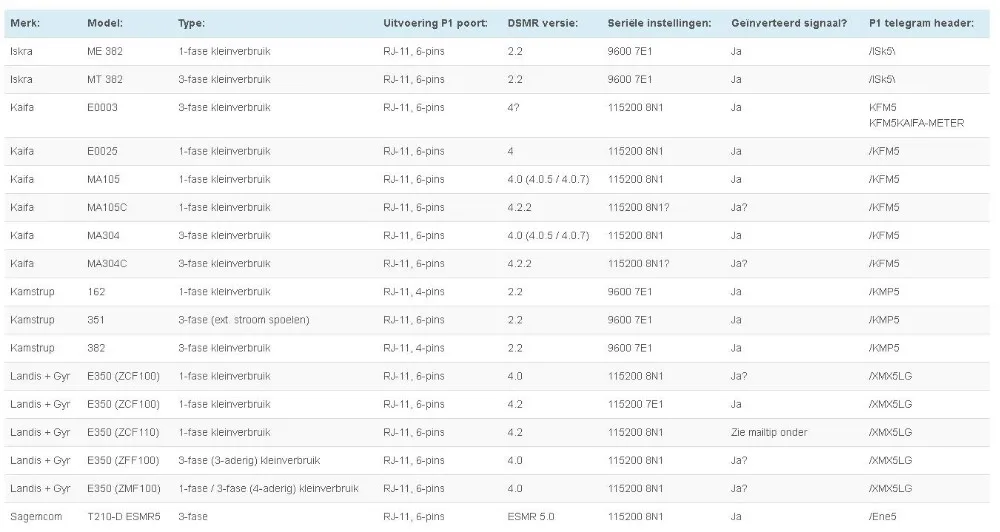The image size is (1000, 532).
Task: Select the 'E0025' model cell
Action: [x=103, y=152]
